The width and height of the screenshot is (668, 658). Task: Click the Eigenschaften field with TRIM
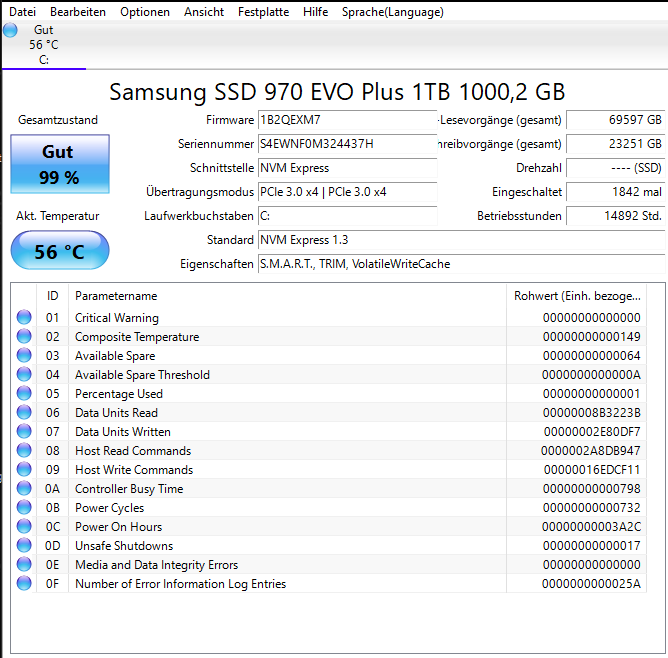coord(461,264)
